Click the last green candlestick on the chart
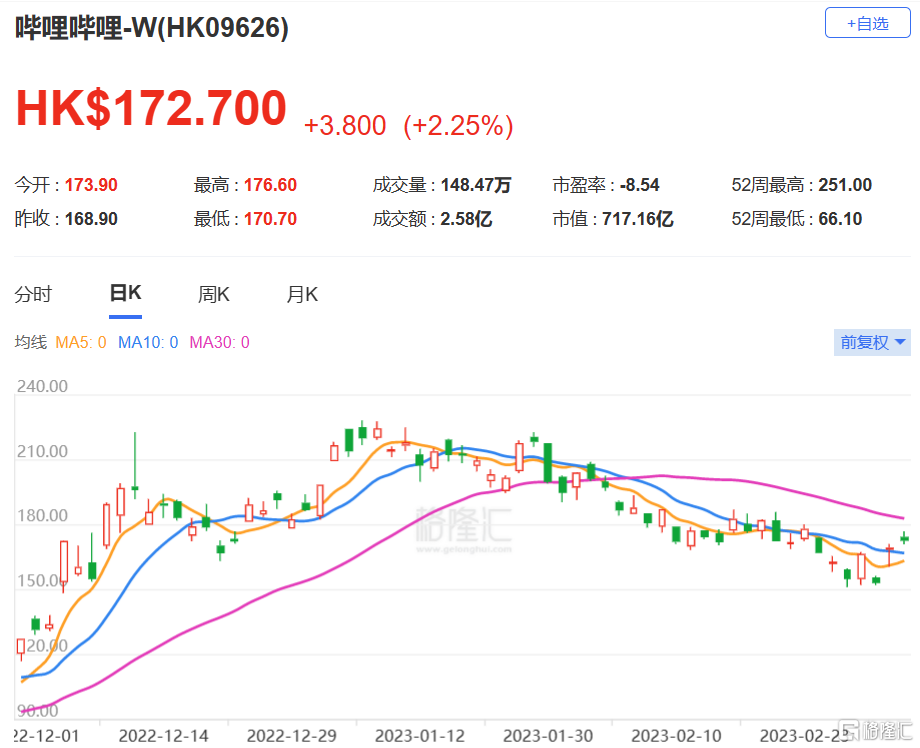Viewport: 920px width, 748px height. [904, 538]
